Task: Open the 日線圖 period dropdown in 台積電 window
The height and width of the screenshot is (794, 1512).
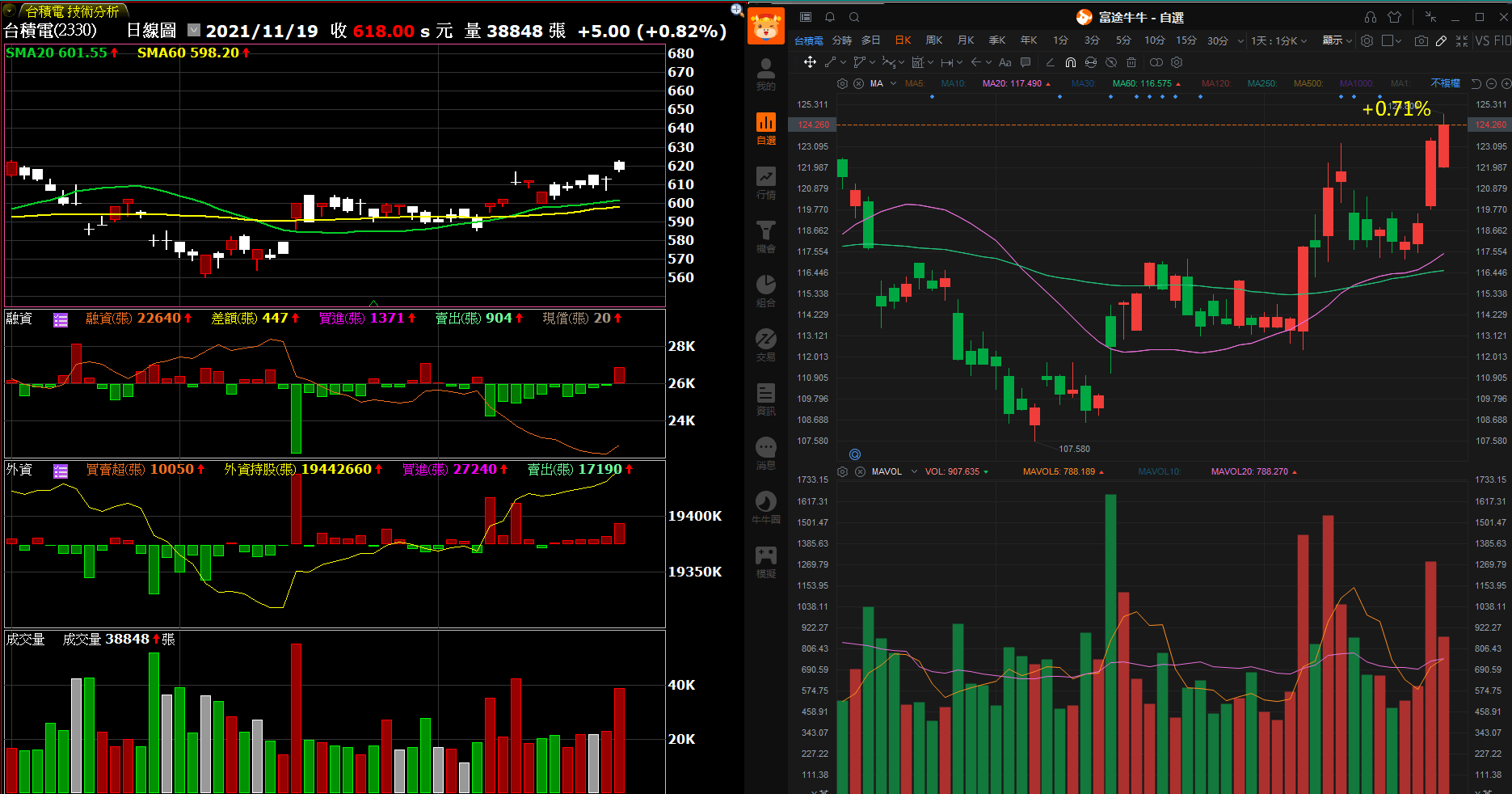Action: pos(194,30)
